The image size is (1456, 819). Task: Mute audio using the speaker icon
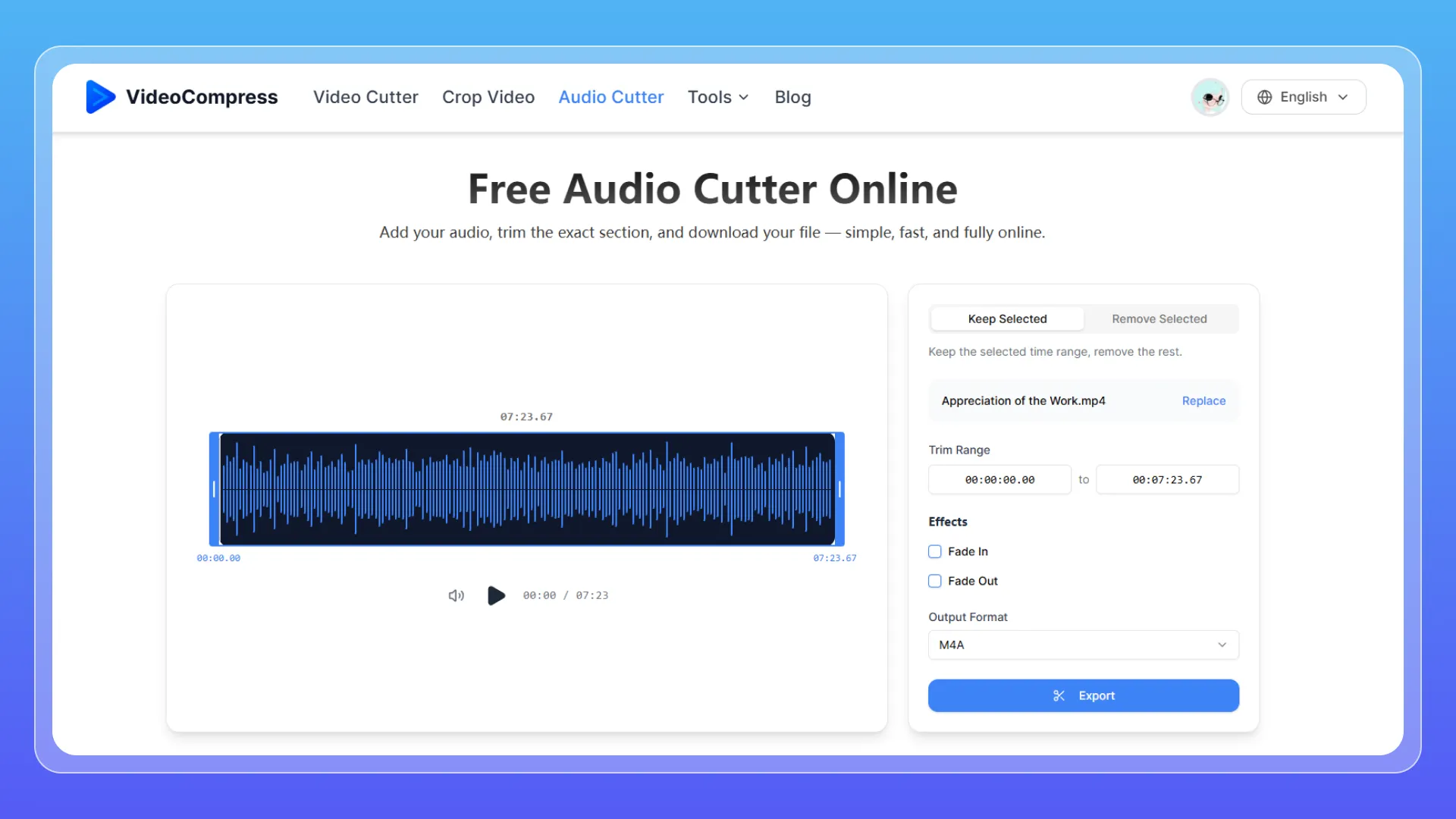(x=456, y=595)
